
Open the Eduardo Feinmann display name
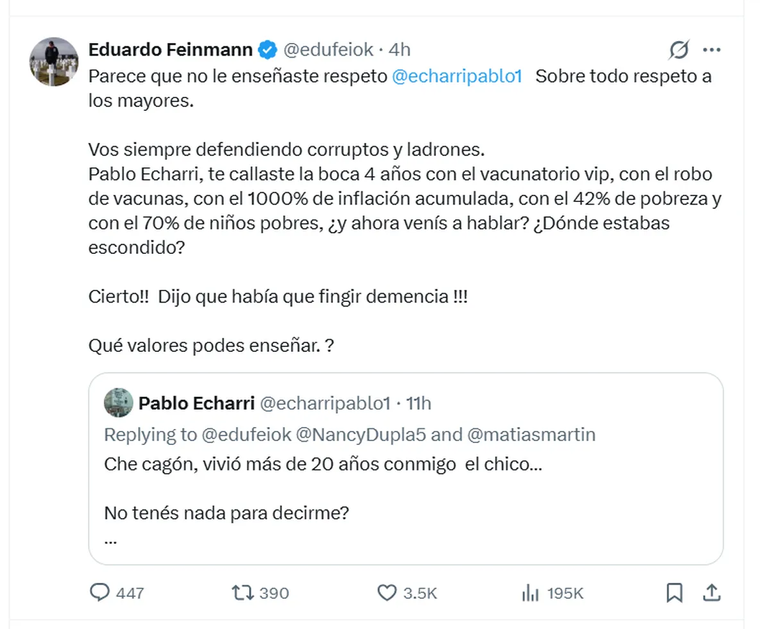click(170, 49)
